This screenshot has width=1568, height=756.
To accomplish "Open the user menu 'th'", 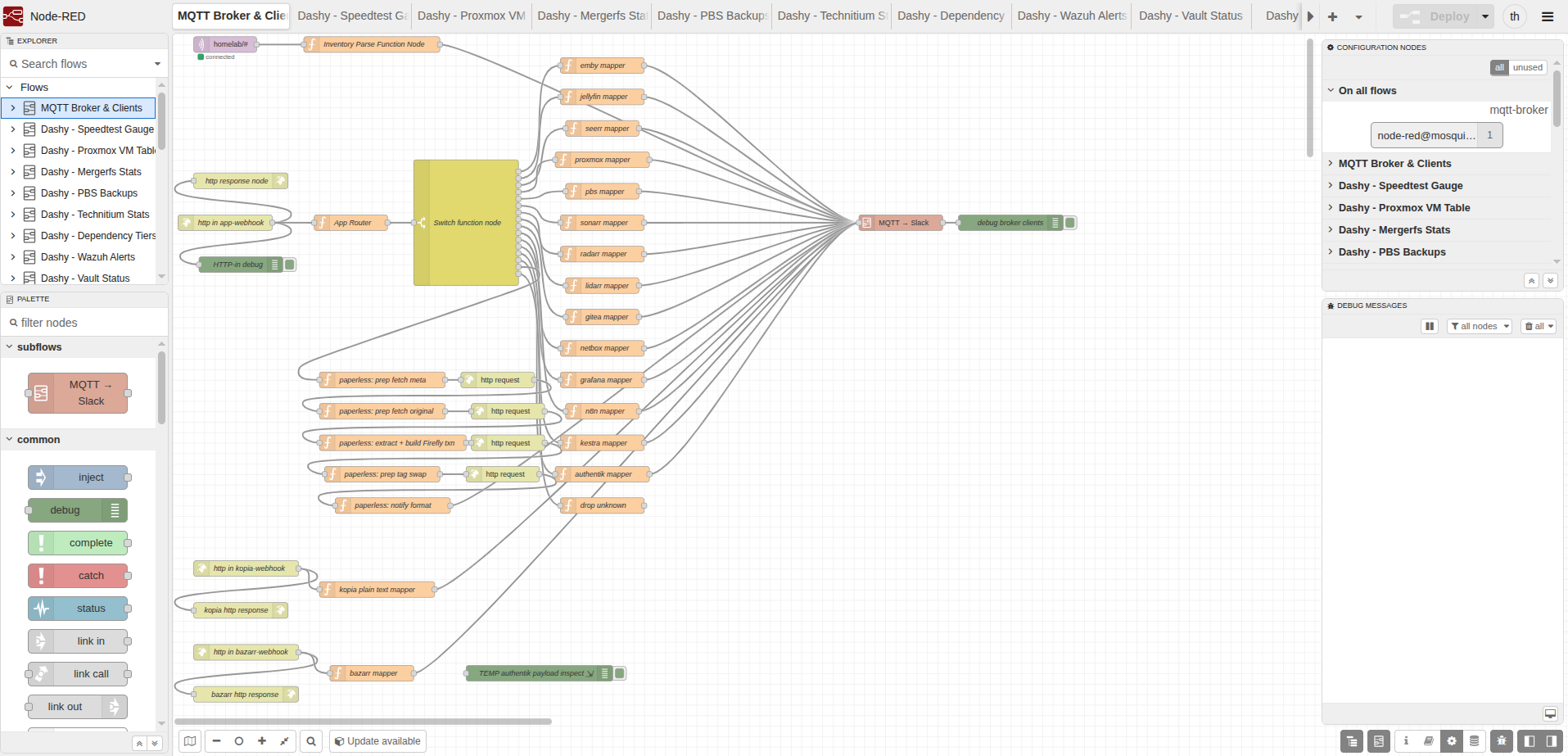I will pos(1515,16).
